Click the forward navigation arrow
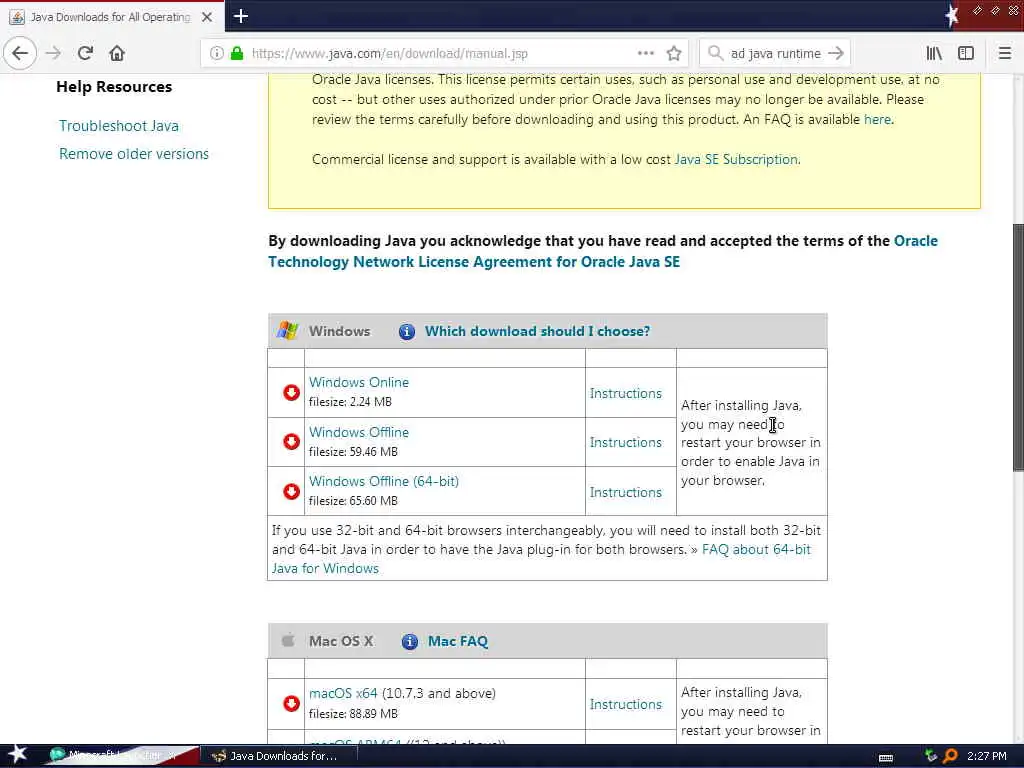 point(53,53)
